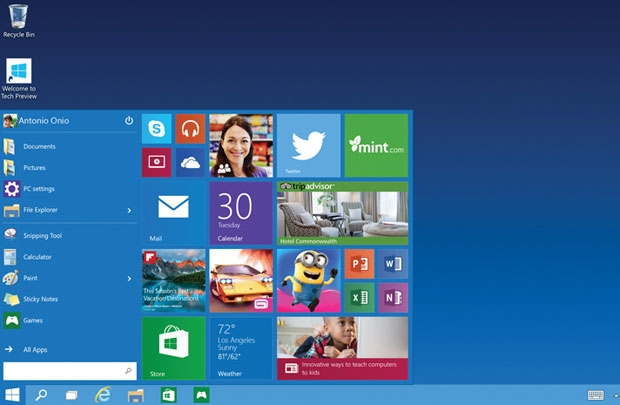
Task: Select Welcome to Tech Preview desktop shortcut
Action: 19,79
